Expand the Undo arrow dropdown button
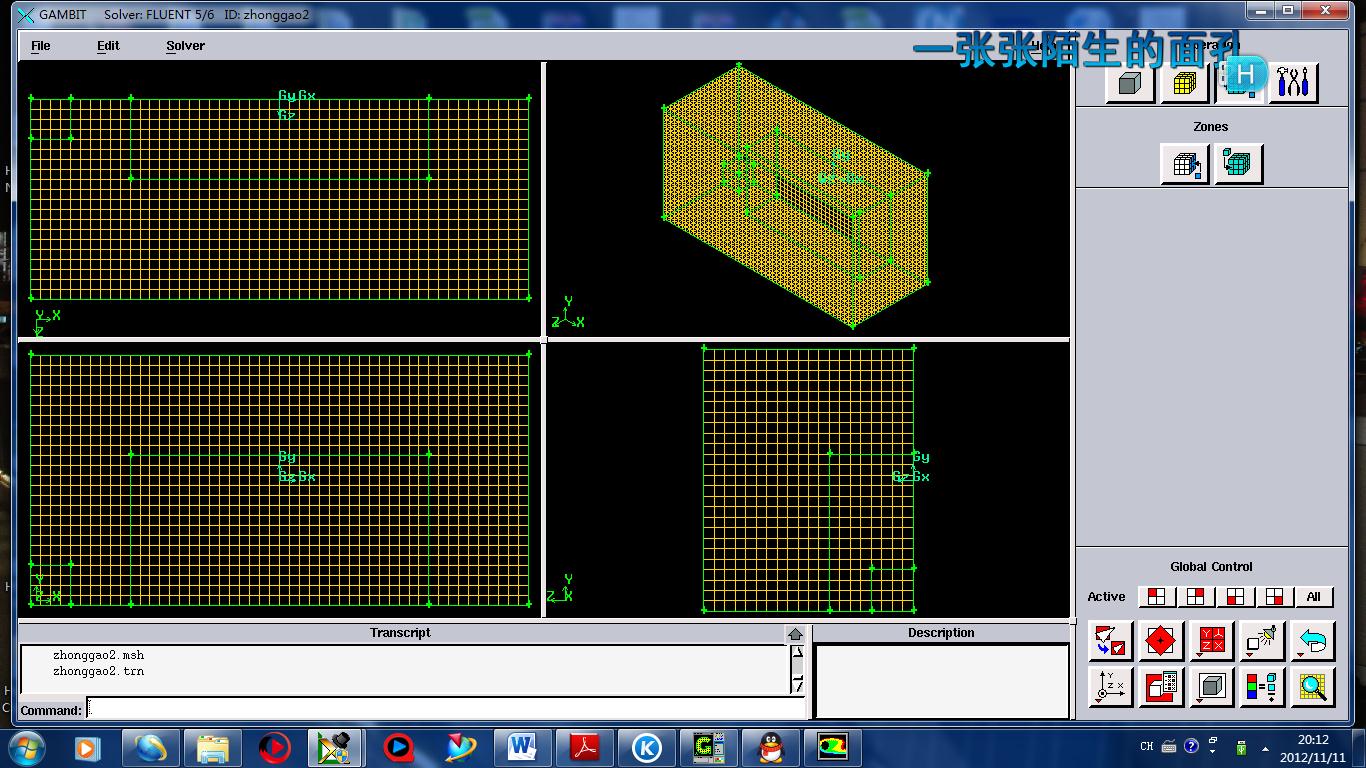 [x=1312, y=641]
